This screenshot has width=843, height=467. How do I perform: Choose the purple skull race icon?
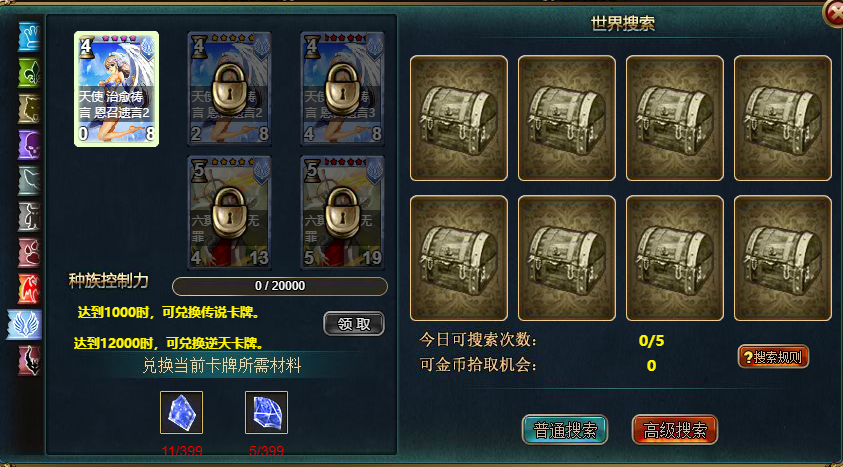[x=29, y=145]
